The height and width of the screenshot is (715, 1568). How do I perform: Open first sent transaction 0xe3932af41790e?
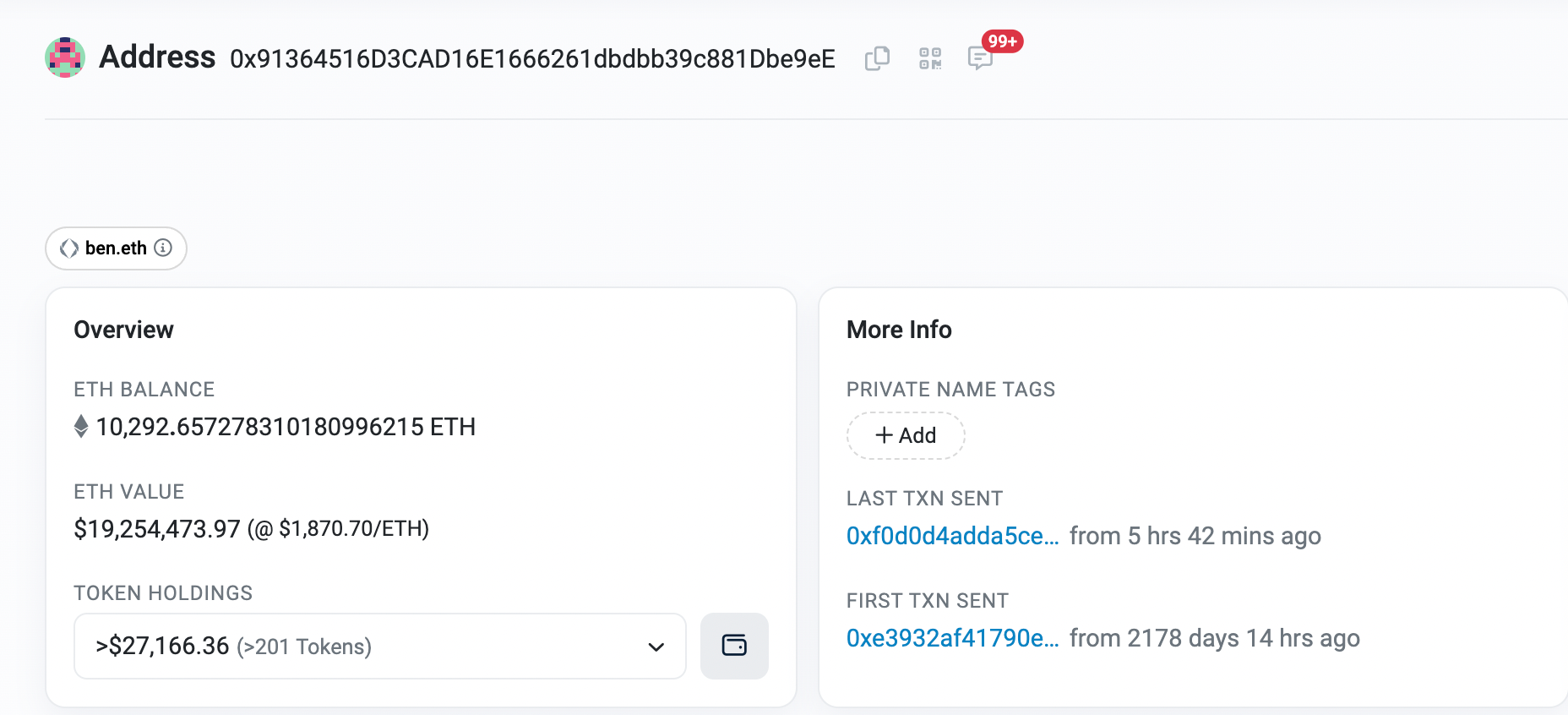952,638
